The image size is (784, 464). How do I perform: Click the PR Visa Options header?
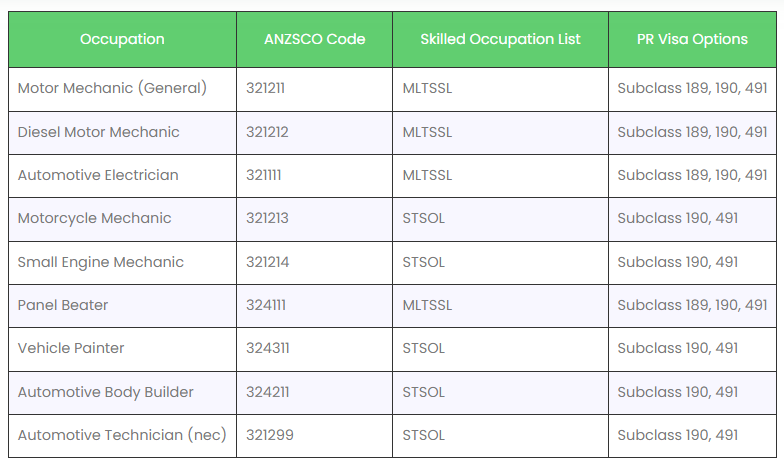[x=692, y=39]
